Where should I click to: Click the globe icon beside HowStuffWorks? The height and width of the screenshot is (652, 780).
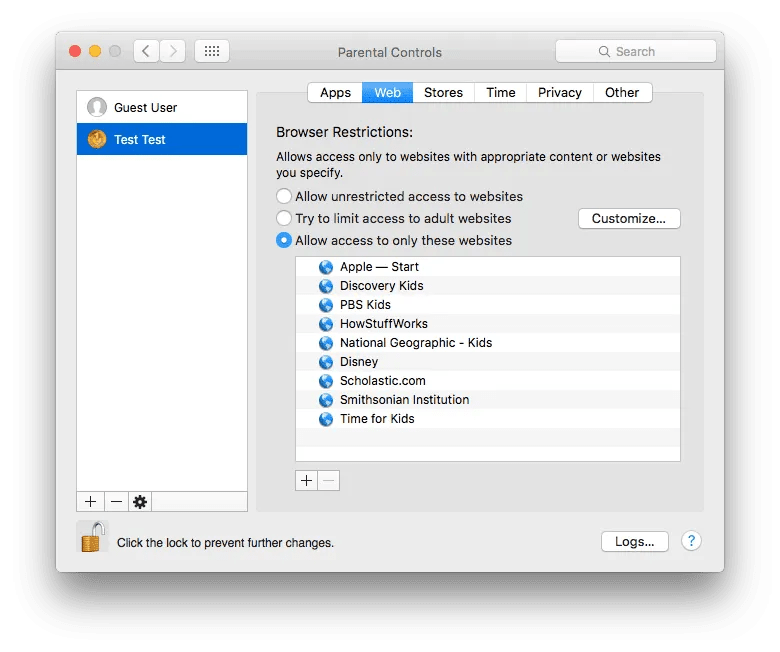coord(326,324)
